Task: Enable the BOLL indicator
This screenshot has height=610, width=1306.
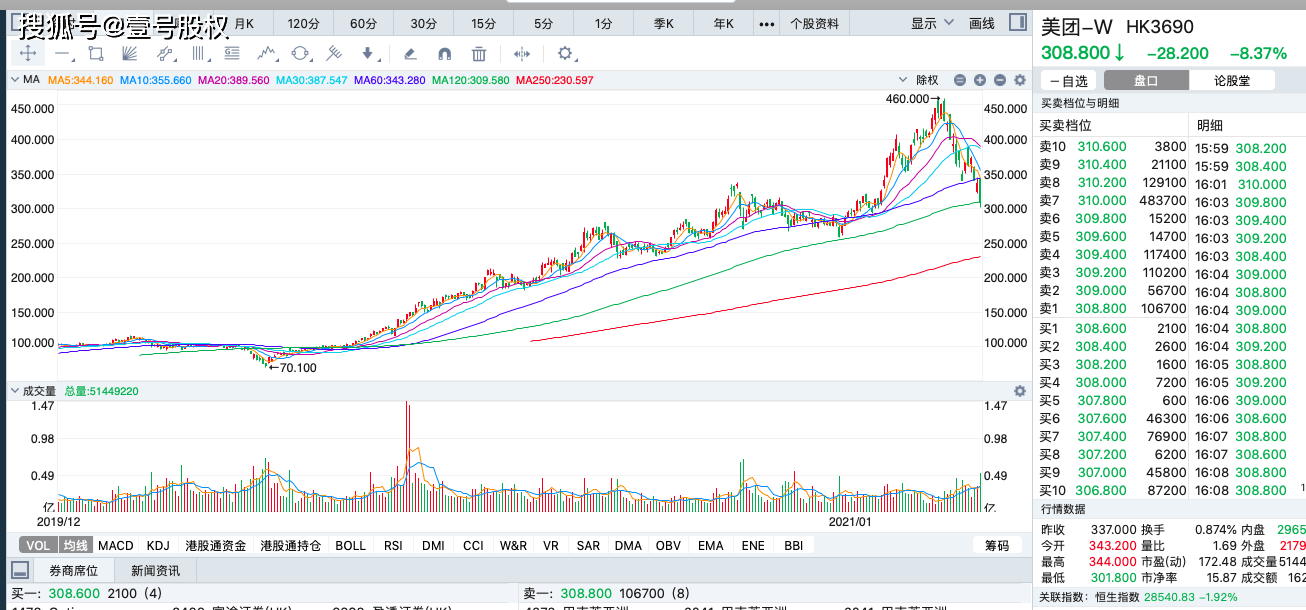Action: pos(350,545)
